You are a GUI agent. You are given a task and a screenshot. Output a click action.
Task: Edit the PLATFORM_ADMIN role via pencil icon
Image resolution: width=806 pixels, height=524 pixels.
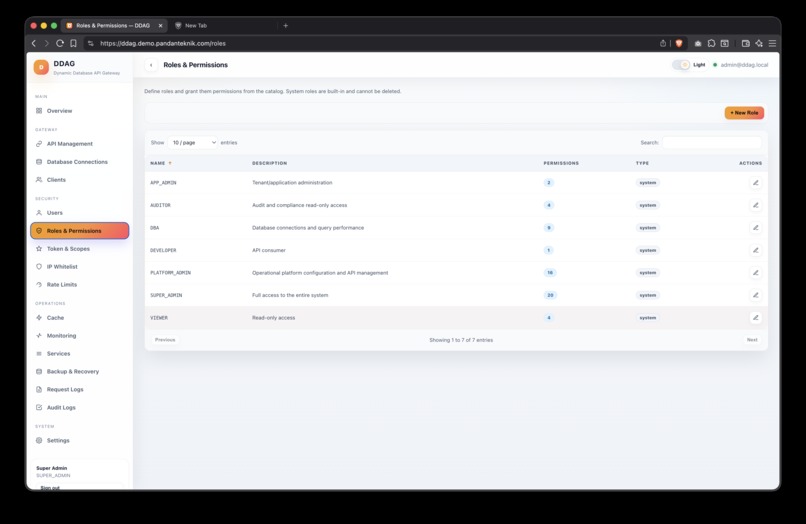coord(755,273)
